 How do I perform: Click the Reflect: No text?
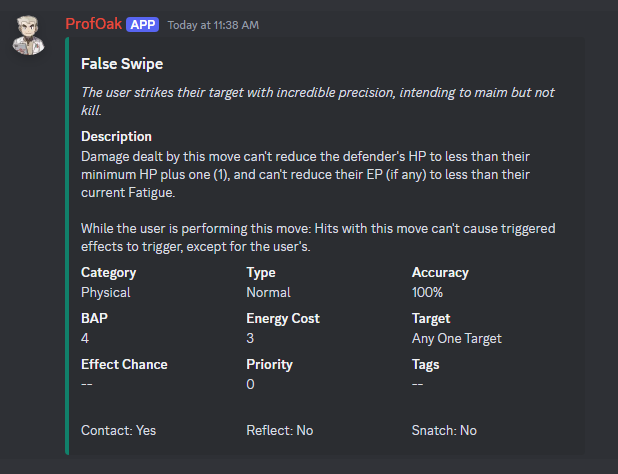pyautogui.click(x=279, y=430)
